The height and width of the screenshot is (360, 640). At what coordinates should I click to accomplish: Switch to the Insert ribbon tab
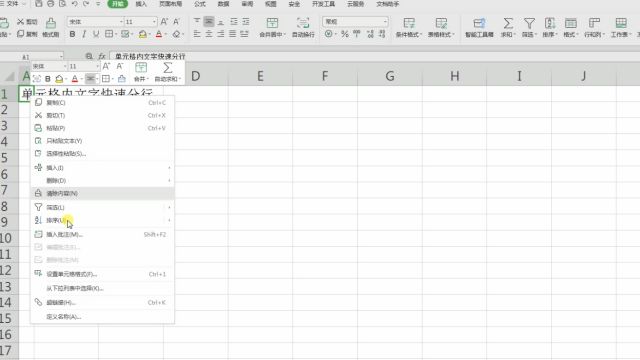pos(141,4)
